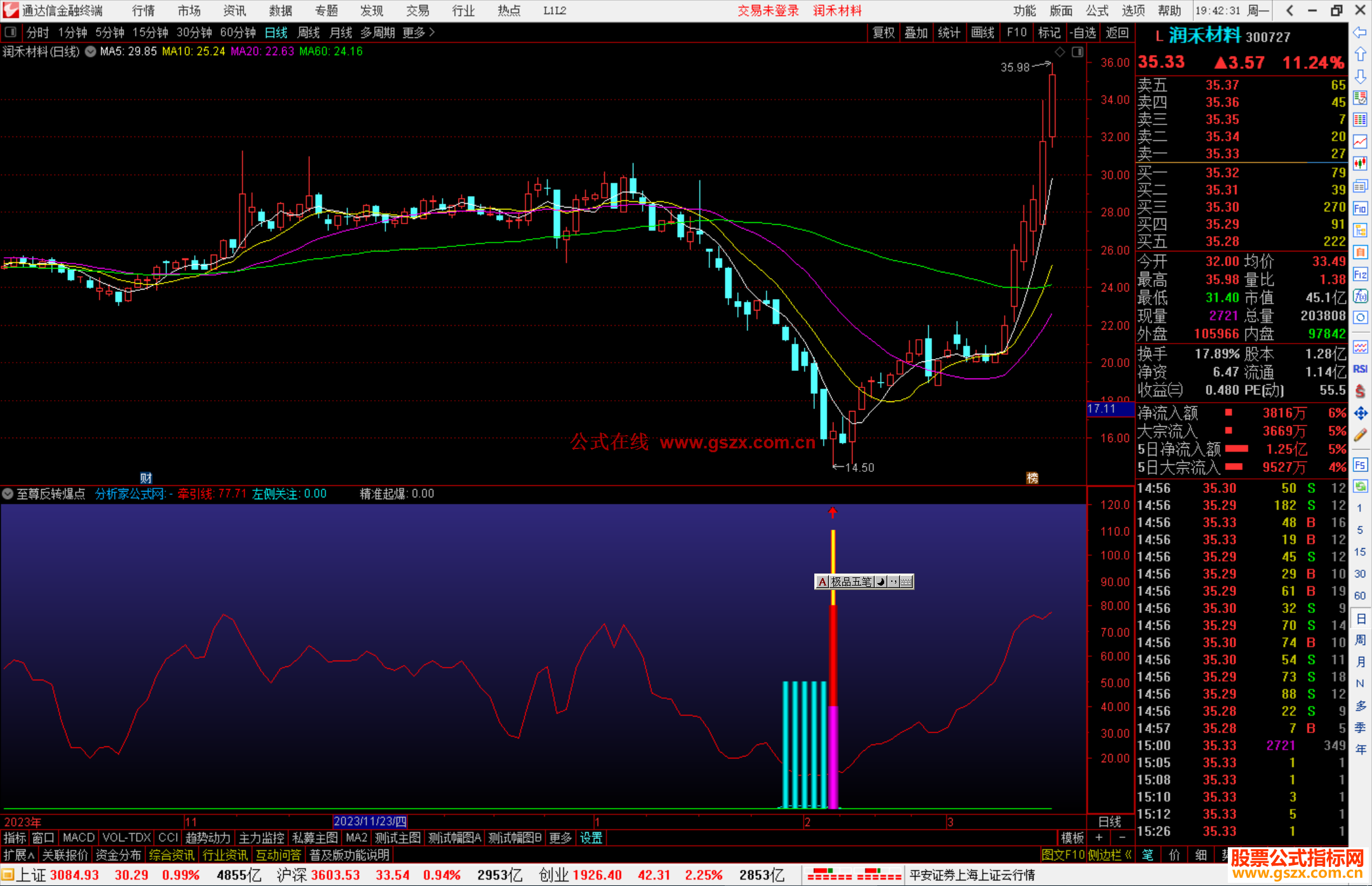Click the candlestick chart sidebar icon

(x=1360, y=163)
